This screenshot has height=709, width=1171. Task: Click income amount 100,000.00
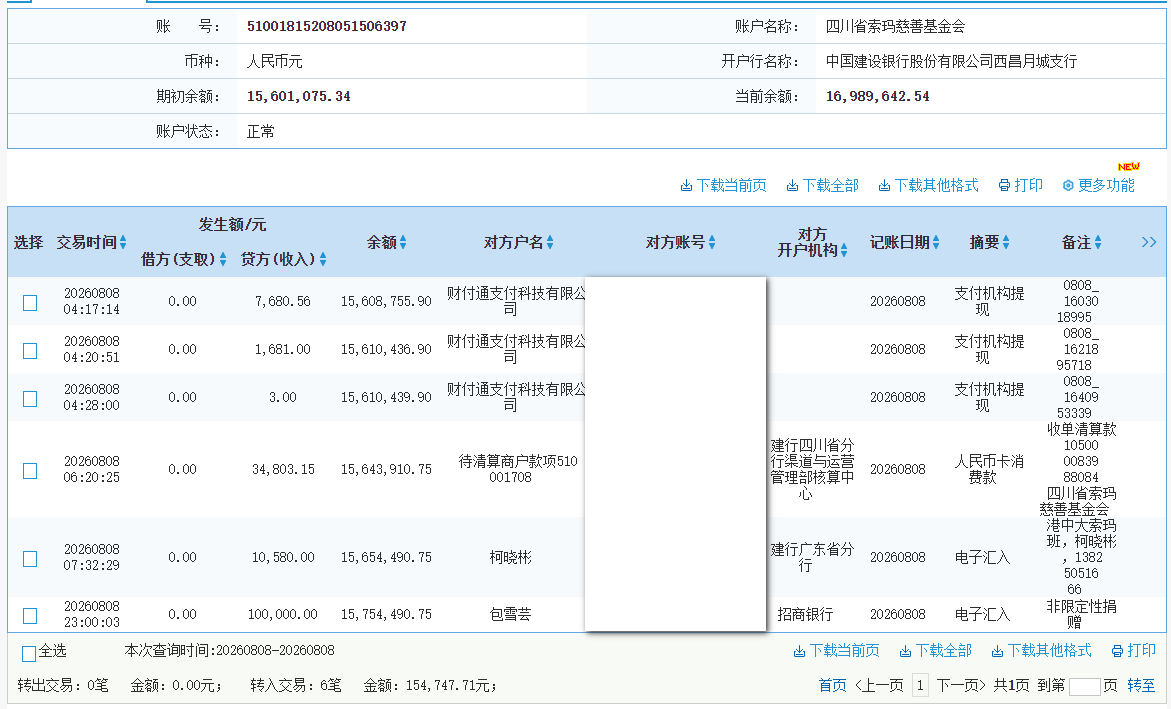[x=282, y=614]
